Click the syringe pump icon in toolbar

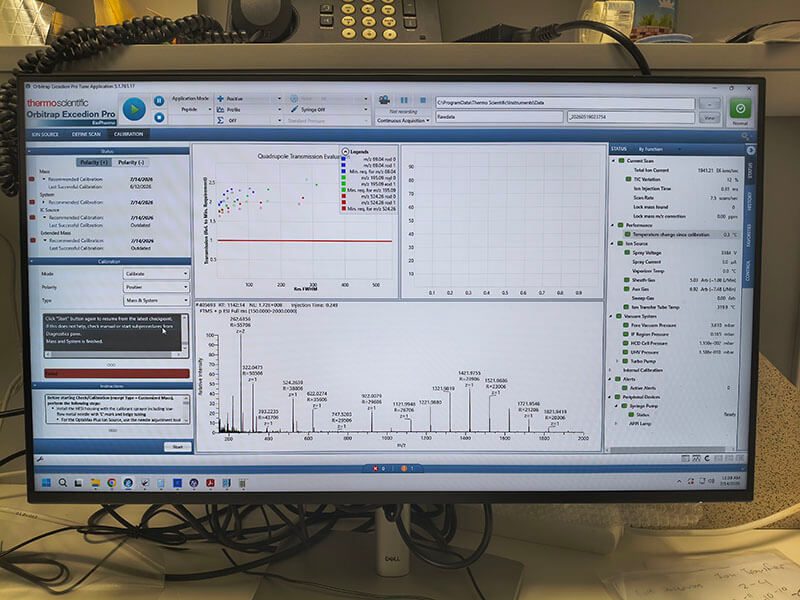coord(294,109)
